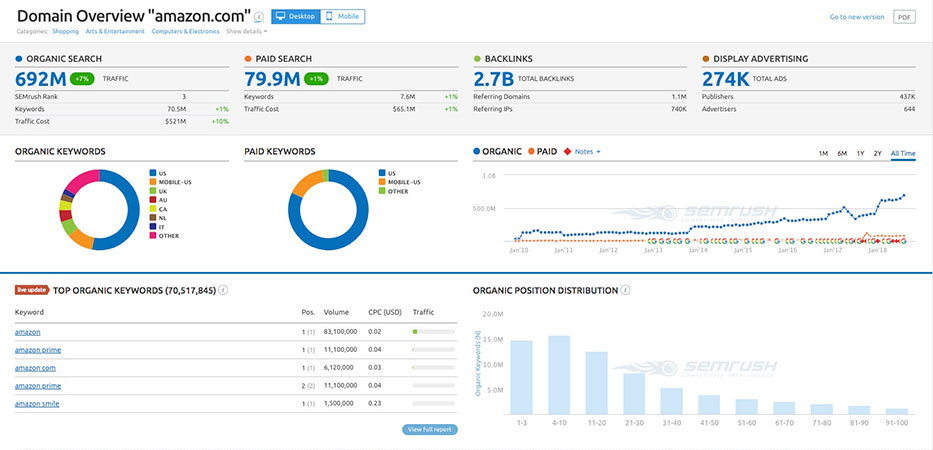The height and width of the screenshot is (450, 933).
Task: Select the 1Y time range
Action: tap(860, 154)
